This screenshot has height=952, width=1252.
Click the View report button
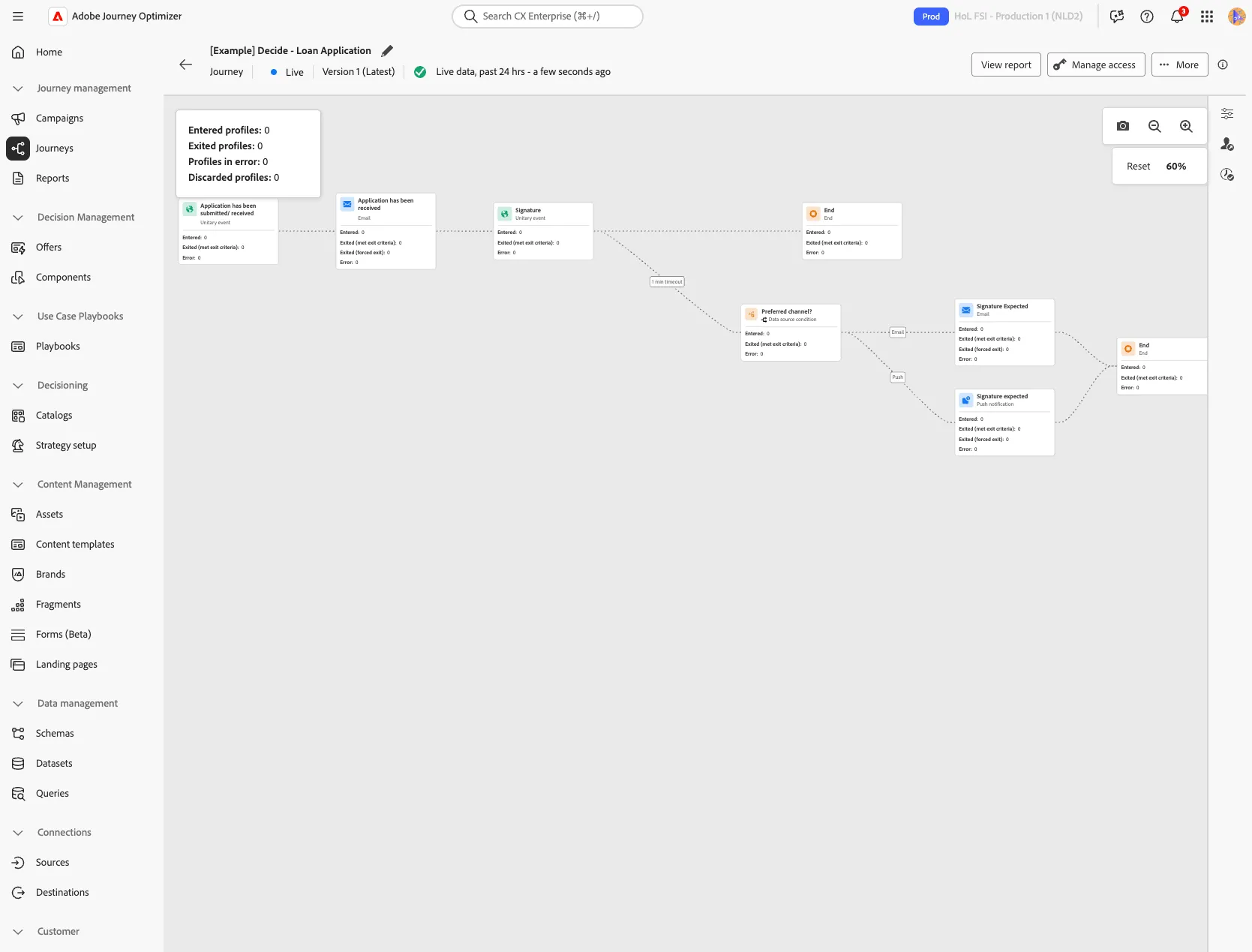[1006, 65]
